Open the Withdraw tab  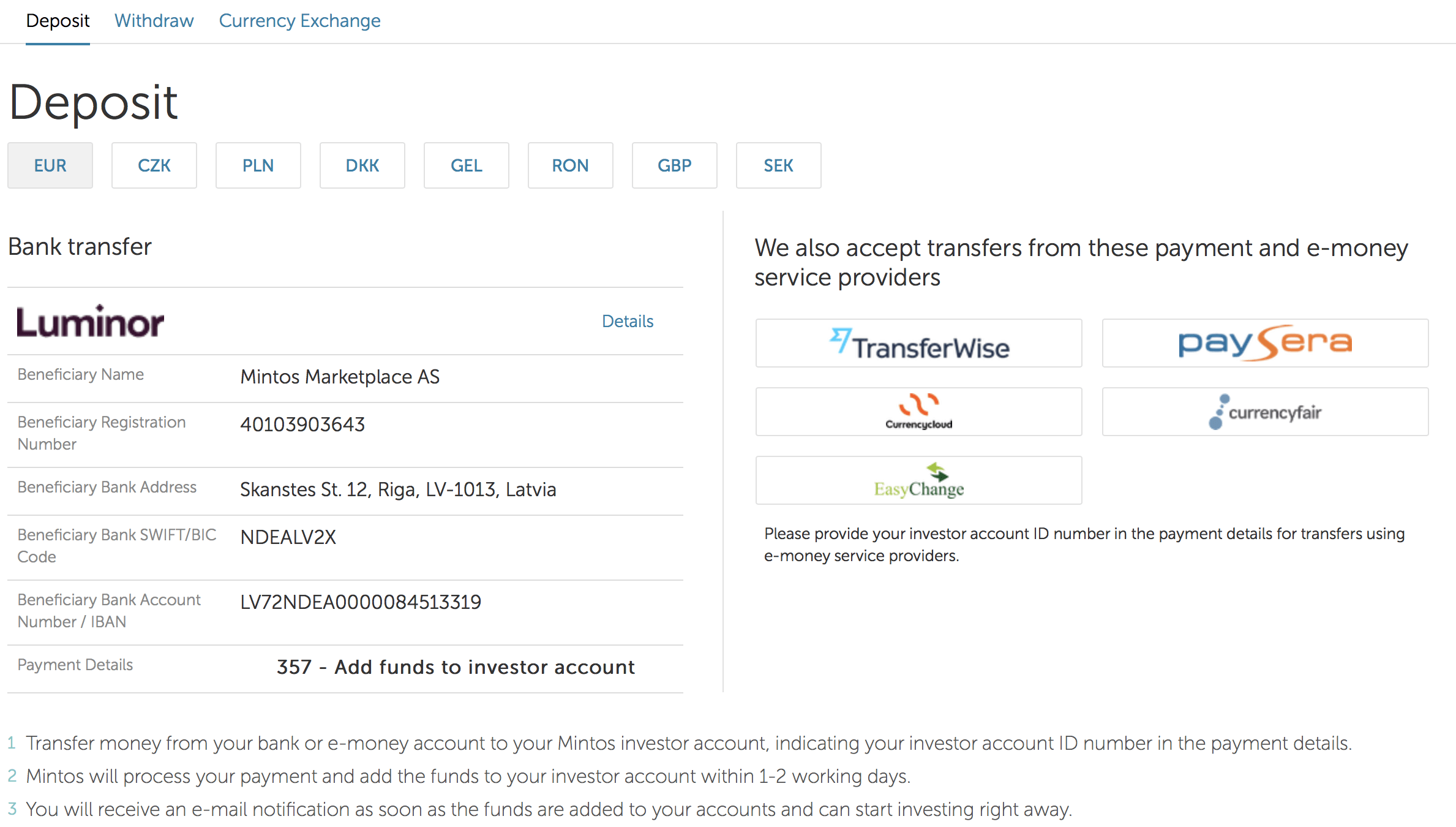154,21
